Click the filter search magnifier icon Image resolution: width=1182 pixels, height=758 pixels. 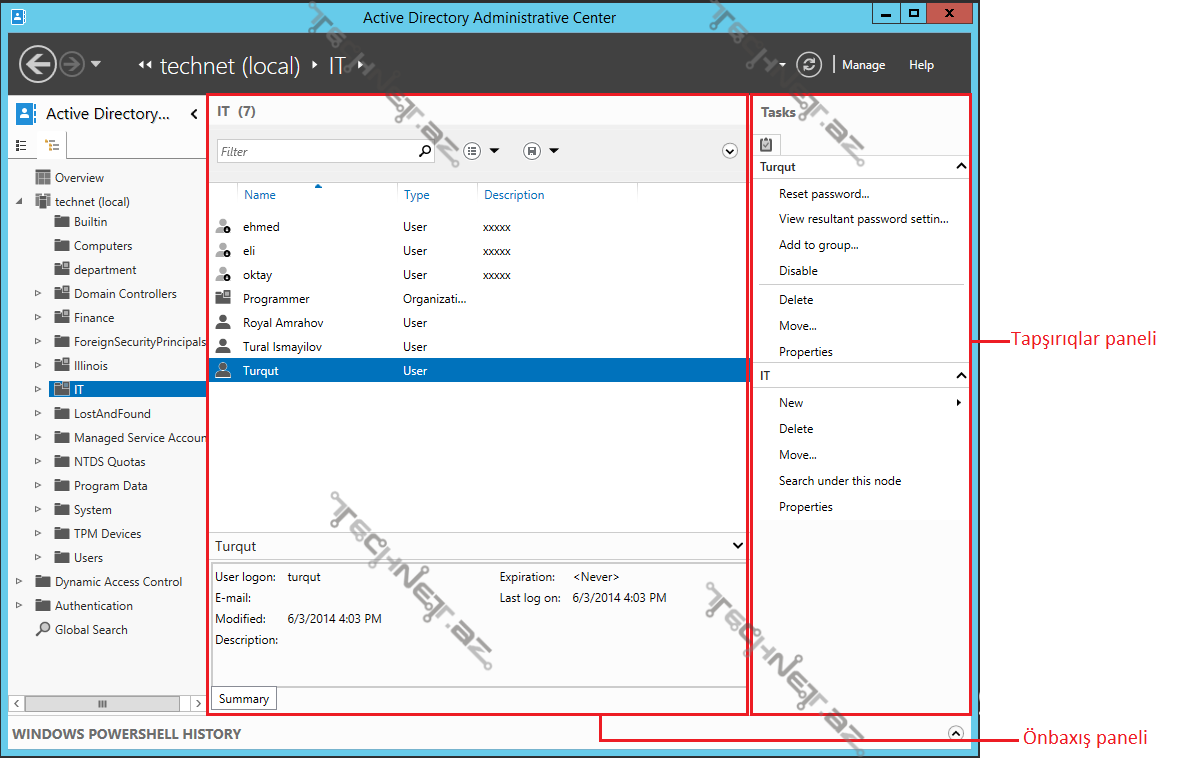click(x=424, y=150)
